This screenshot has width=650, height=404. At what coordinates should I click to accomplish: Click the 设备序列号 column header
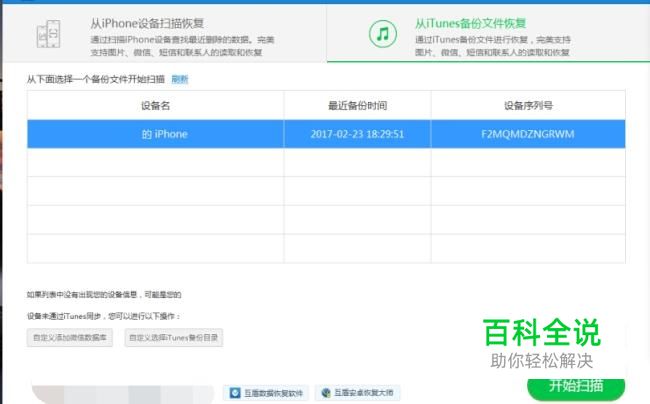pyautogui.click(x=528, y=106)
